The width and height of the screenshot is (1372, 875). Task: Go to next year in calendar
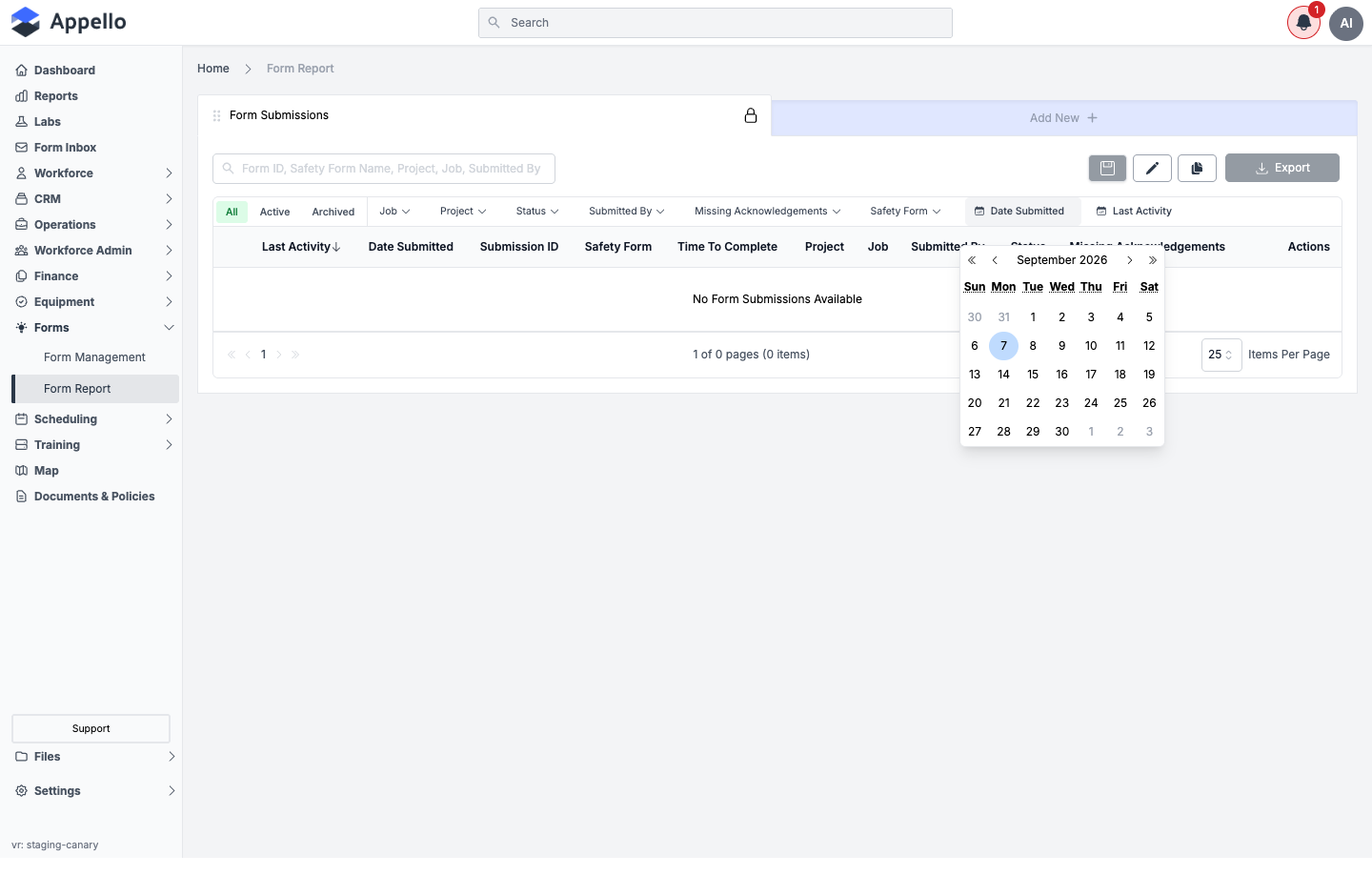[1153, 260]
